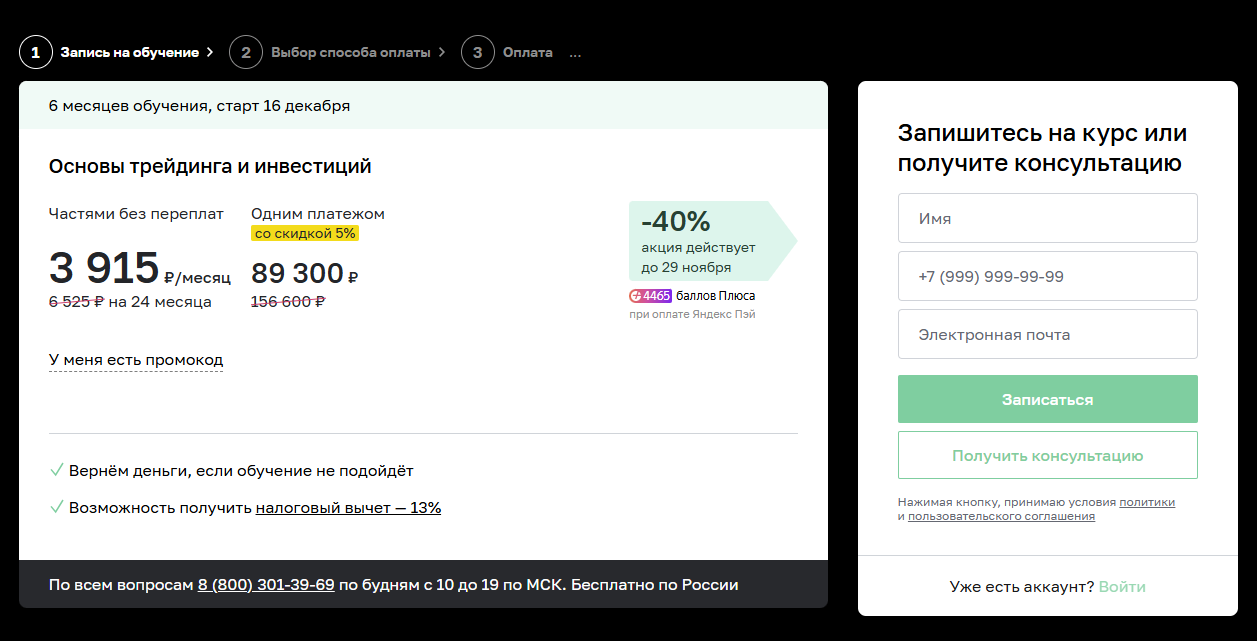Focus the phone number input field
1257x641 pixels.
(1047, 276)
